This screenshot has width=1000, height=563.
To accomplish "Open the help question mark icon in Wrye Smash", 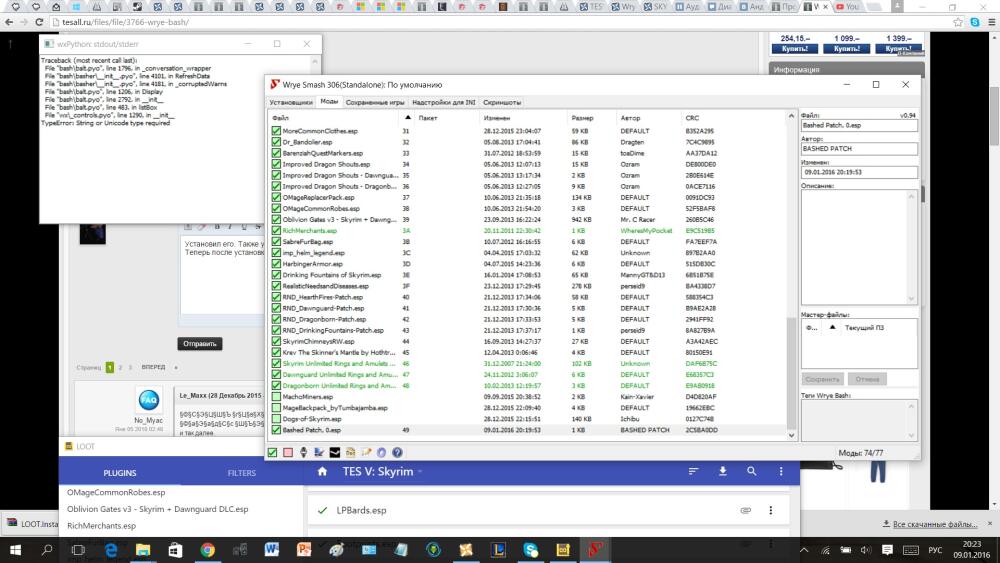I will [397, 453].
